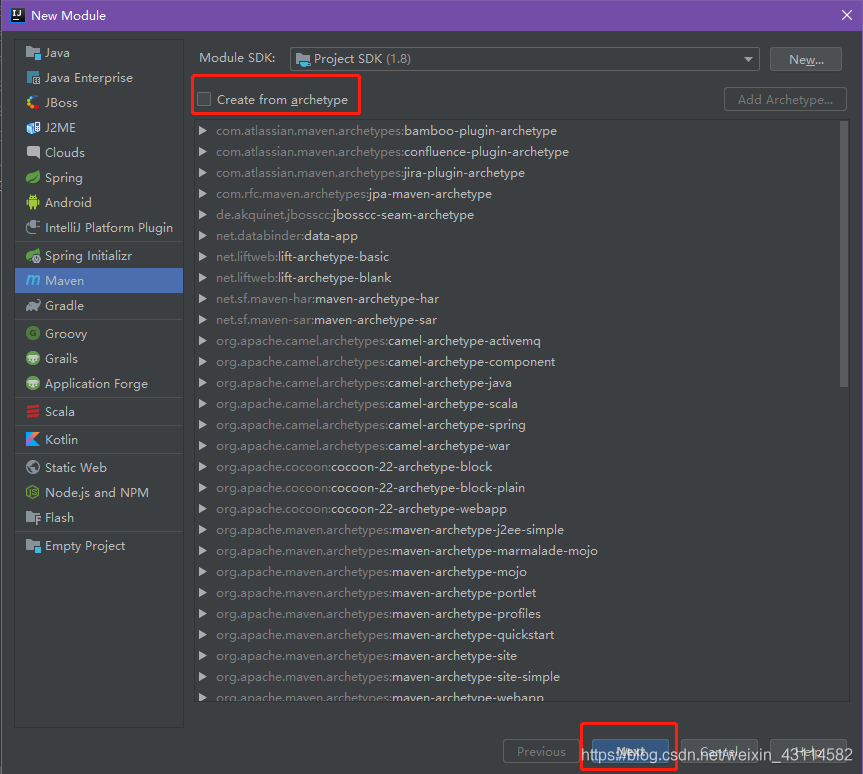The image size is (863, 774).
Task: Pick the Scala icon
Action: click(33, 411)
